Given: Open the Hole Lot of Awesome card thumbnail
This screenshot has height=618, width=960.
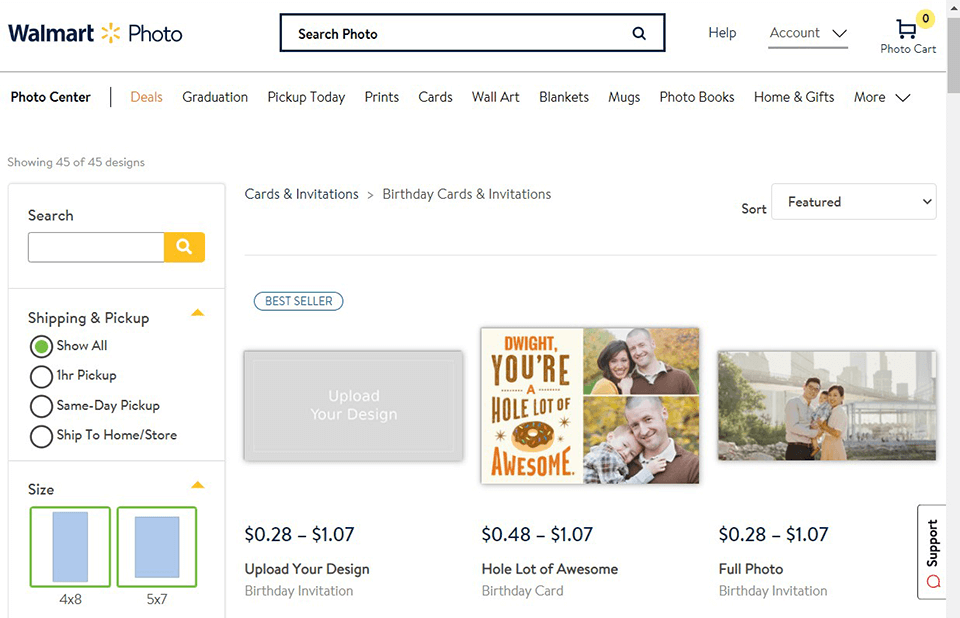Looking at the screenshot, I should pyautogui.click(x=590, y=405).
